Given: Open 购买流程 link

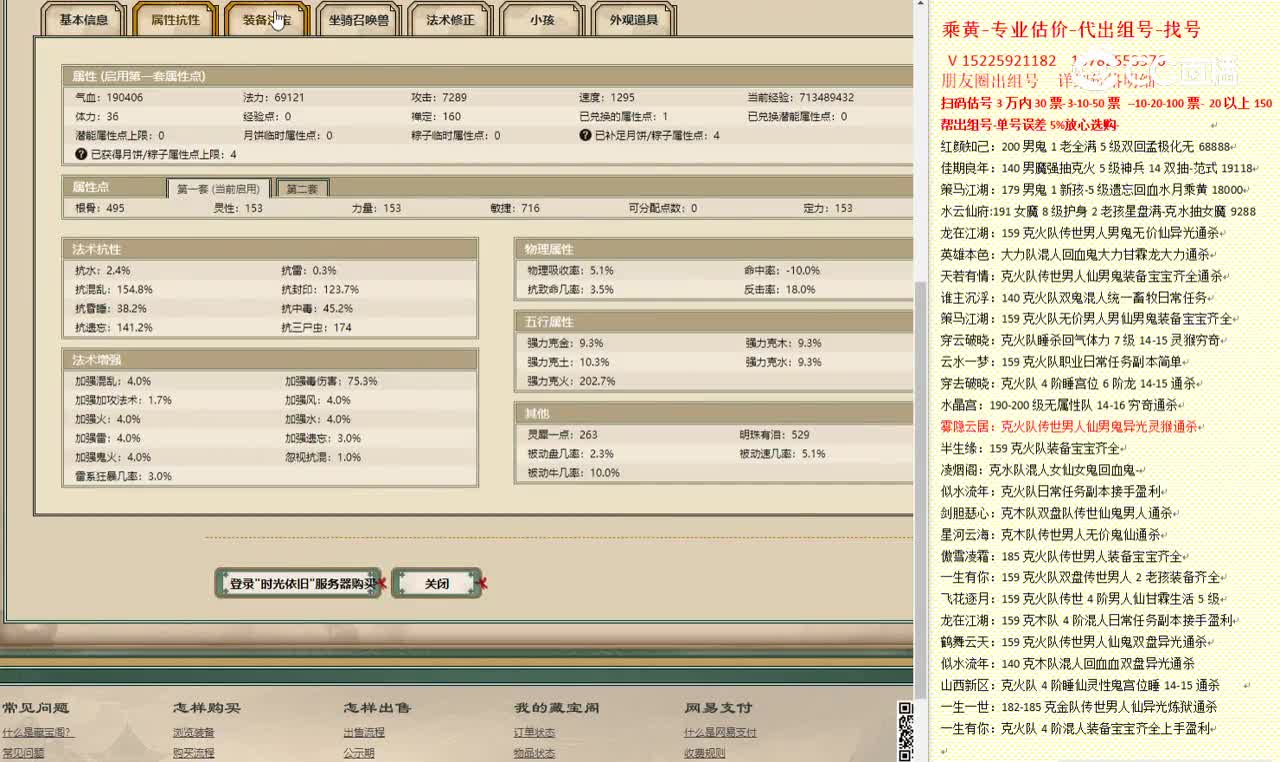Looking at the screenshot, I should [193, 753].
